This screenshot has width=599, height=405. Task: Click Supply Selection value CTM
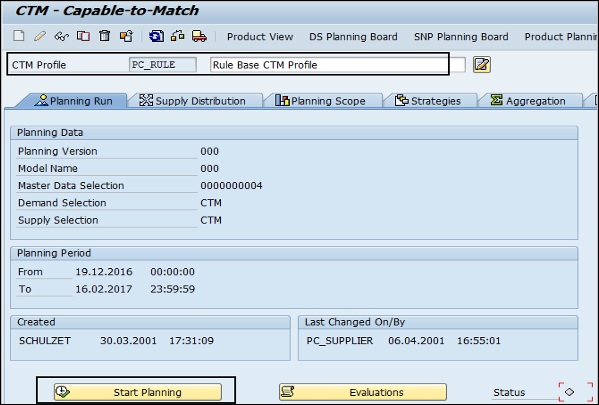[x=211, y=220]
